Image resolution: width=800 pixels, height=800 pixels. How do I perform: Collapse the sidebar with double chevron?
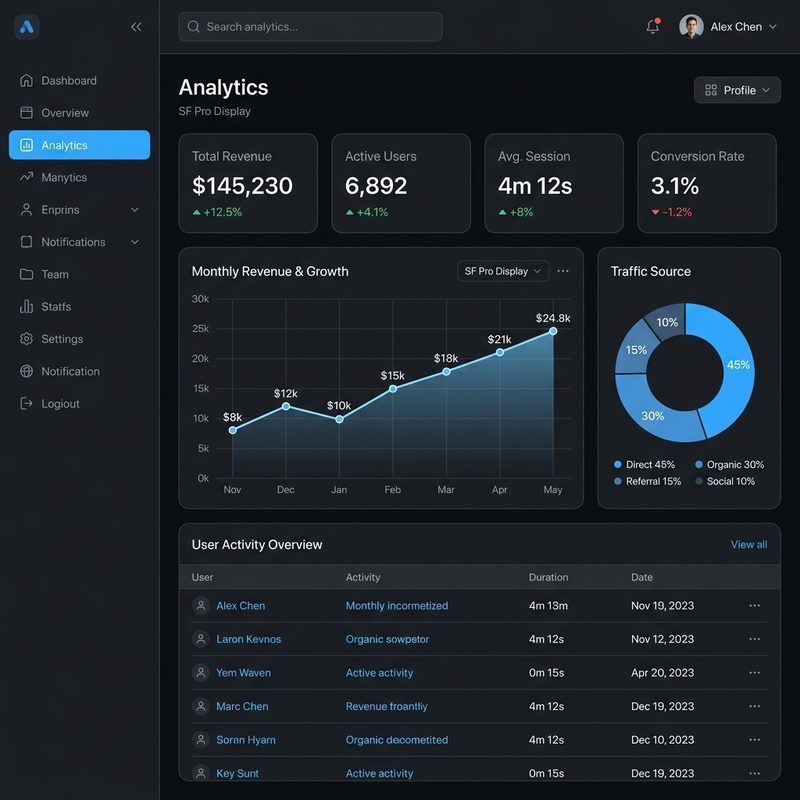tap(136, 27)
